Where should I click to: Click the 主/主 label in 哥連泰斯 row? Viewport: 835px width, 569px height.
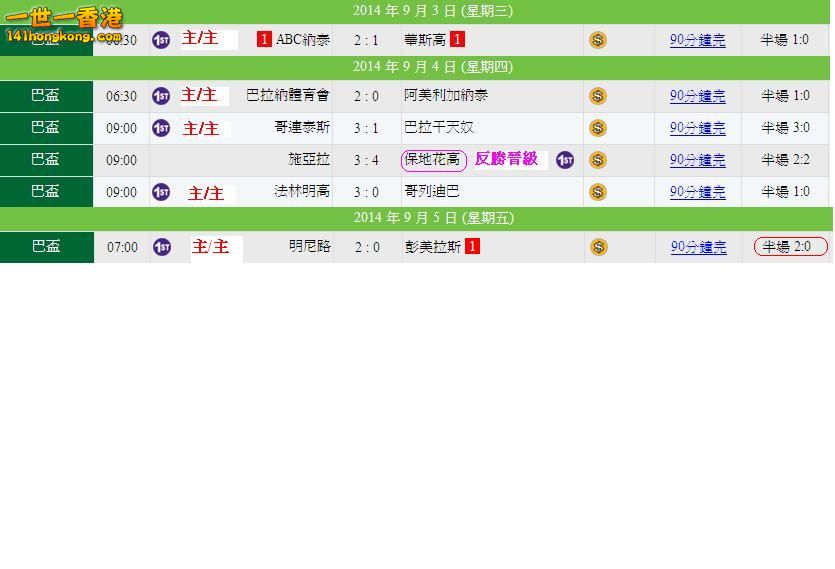click(x=201, y=128)
